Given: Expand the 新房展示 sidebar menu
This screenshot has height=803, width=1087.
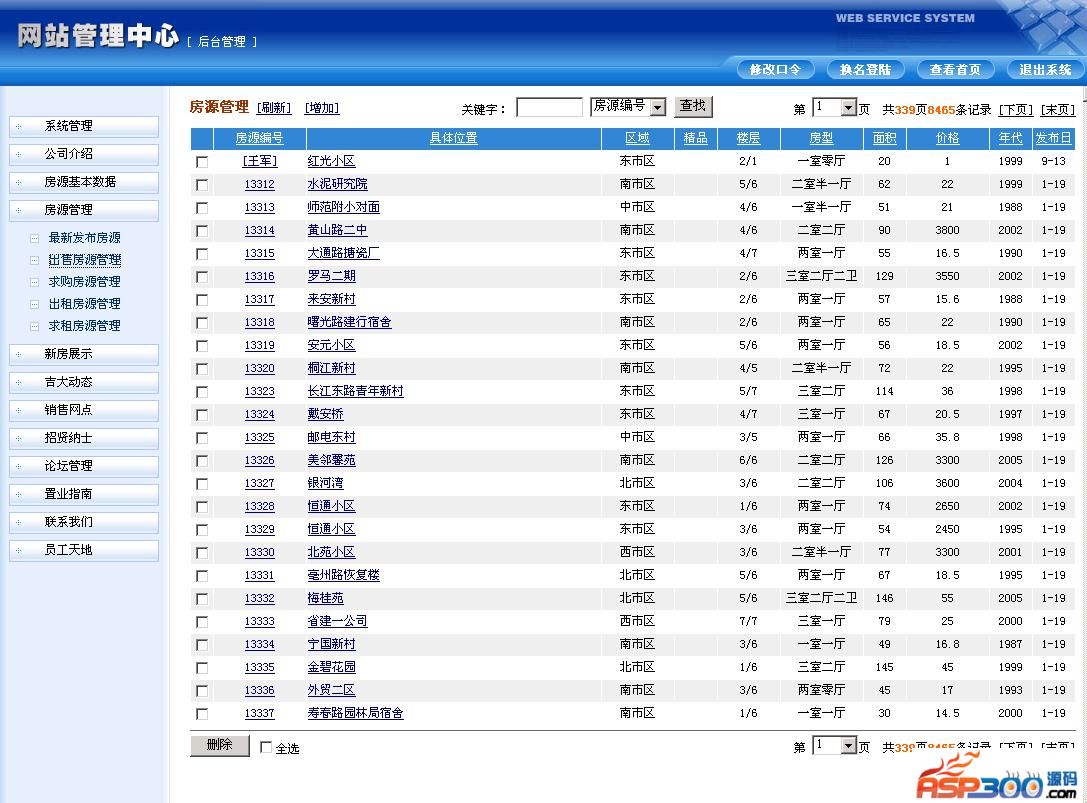Looking at the screenshot, I should pyautogui.click(x=84, y=354).
